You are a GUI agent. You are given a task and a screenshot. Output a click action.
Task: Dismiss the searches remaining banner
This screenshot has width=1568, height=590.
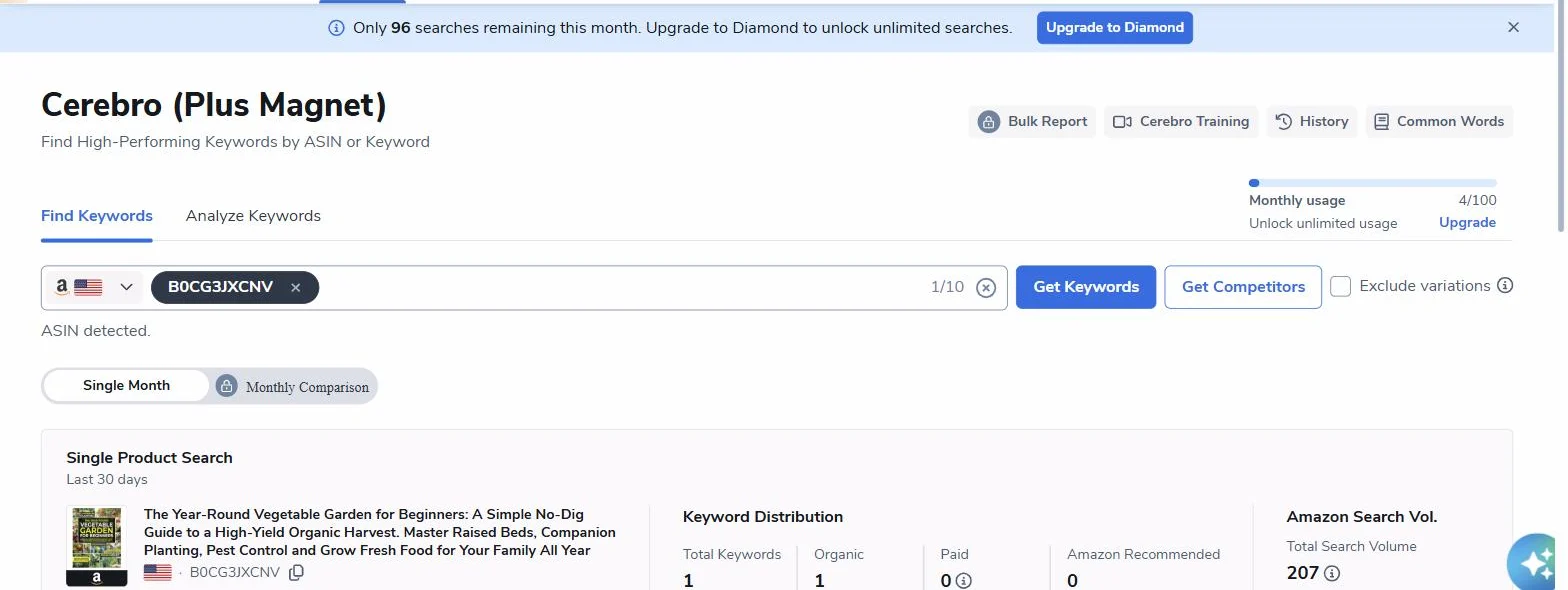tap(1513, 28)
